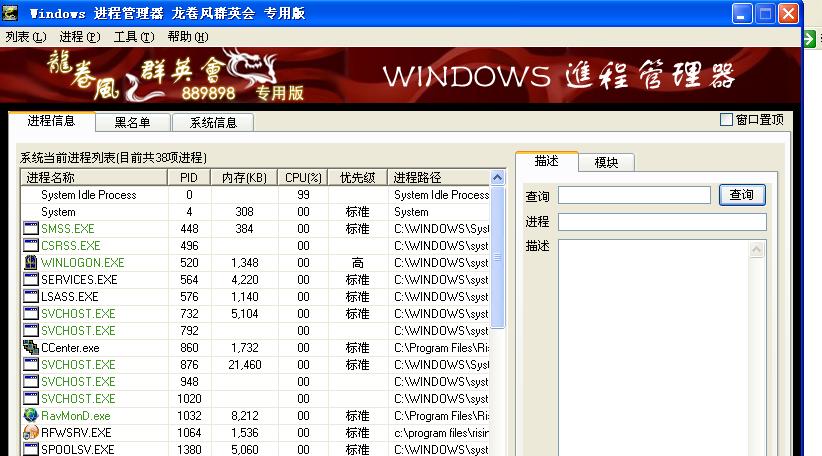
Task: Select the SERVICES.EXE process name
Action: (79, 279)
